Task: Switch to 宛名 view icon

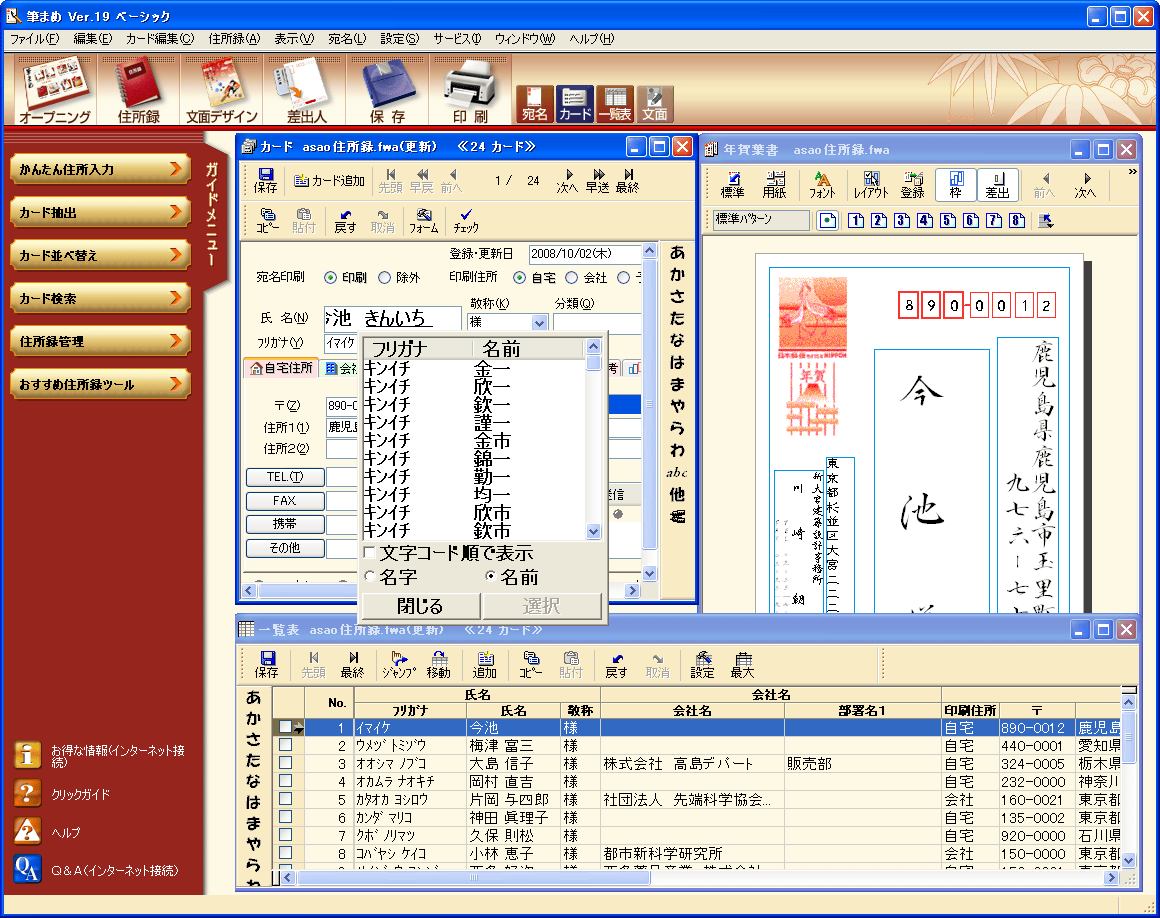Action: point(534,104)
